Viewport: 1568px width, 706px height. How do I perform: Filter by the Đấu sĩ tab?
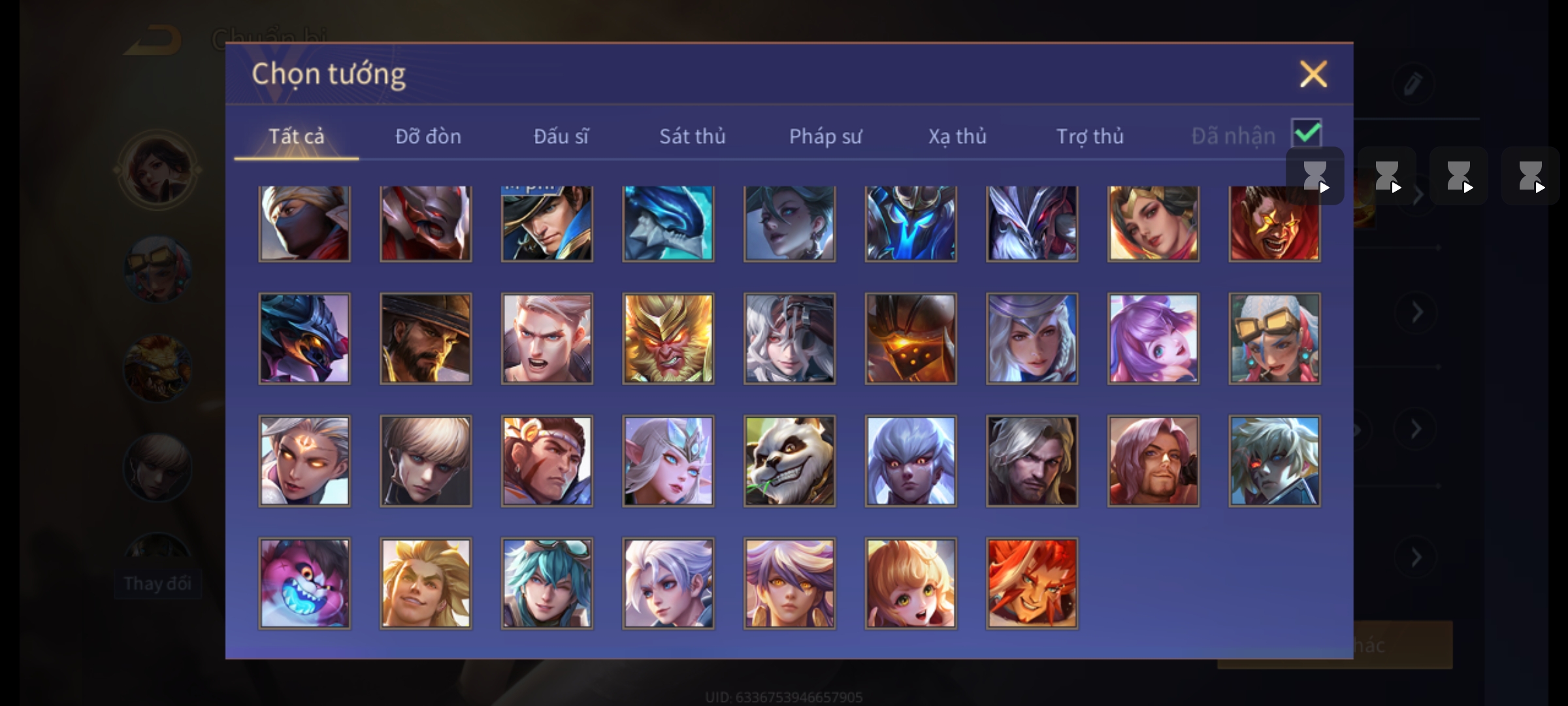click(x=561, y=136)
